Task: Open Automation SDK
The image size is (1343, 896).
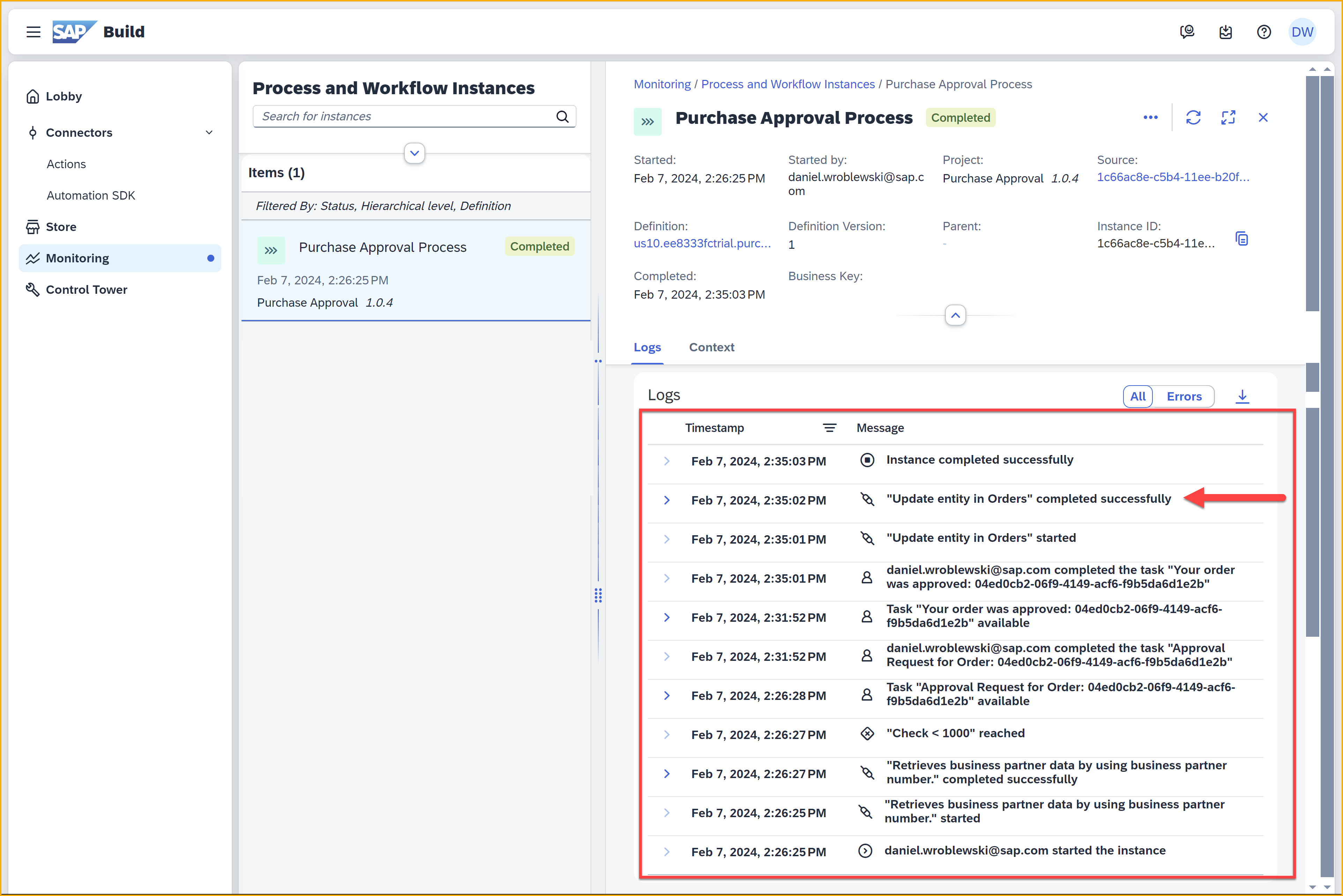Action: [x=91, y=195]
